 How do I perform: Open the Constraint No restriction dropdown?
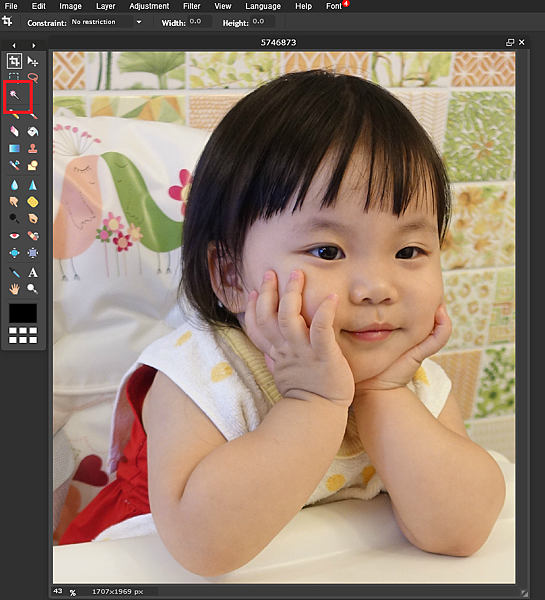[106, 22]
